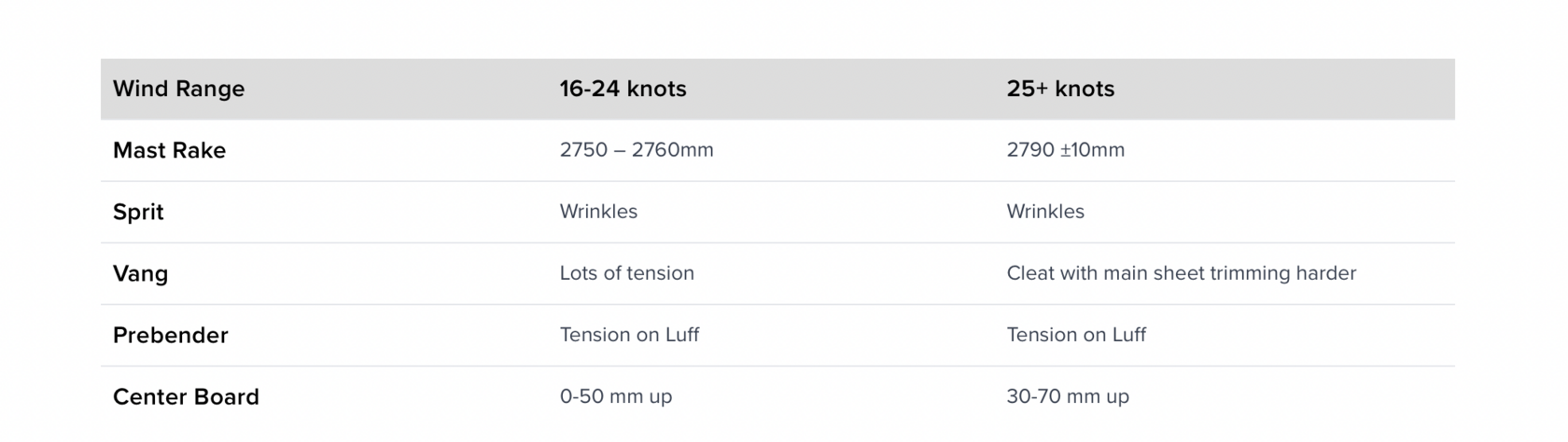Screen dimensions: 1568x442
Task: Click Wrinkles under 16-24 knots
Action: [x=598, y=212]
